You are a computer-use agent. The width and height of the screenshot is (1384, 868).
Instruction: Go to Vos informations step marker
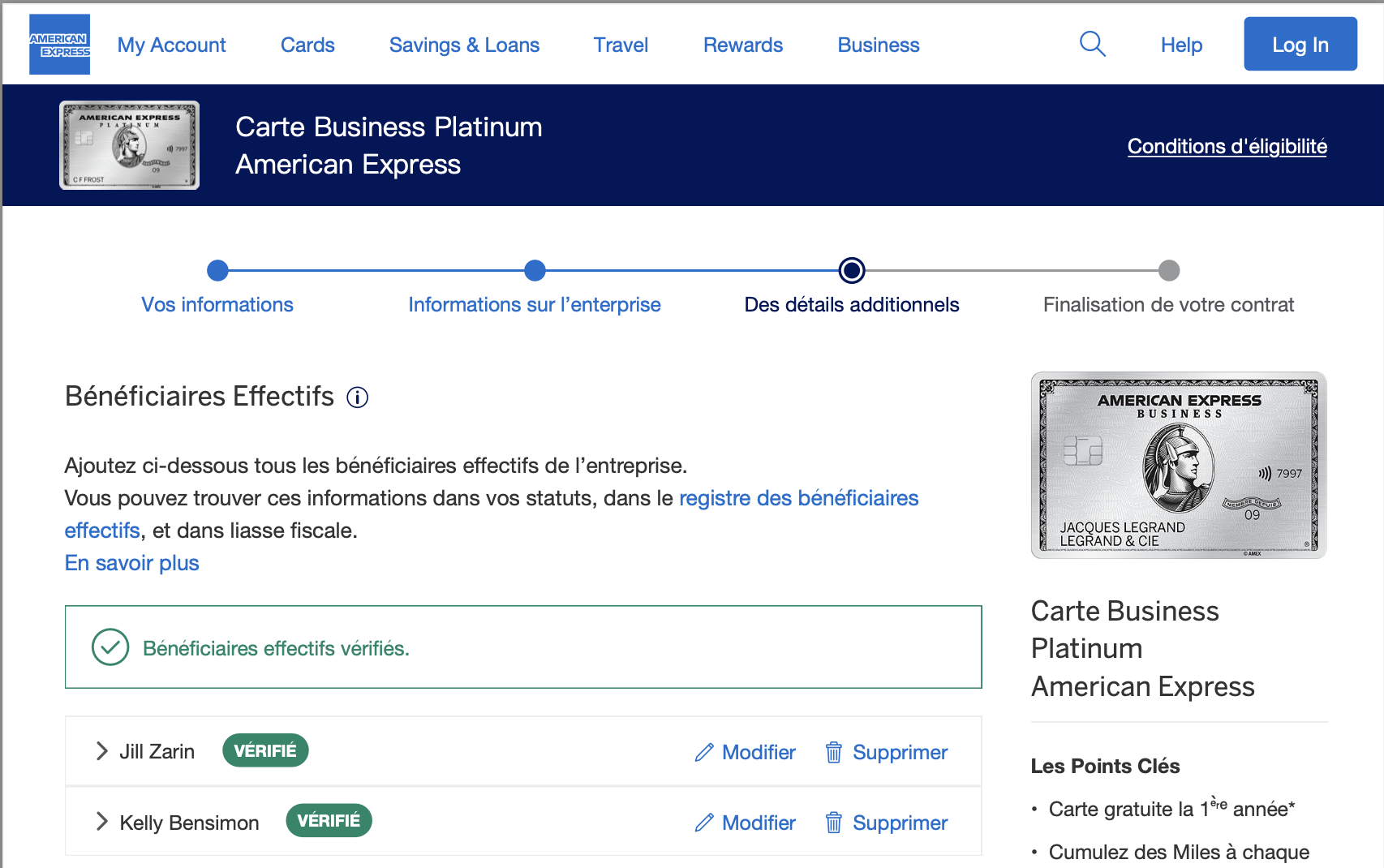(x=217, y=270)
